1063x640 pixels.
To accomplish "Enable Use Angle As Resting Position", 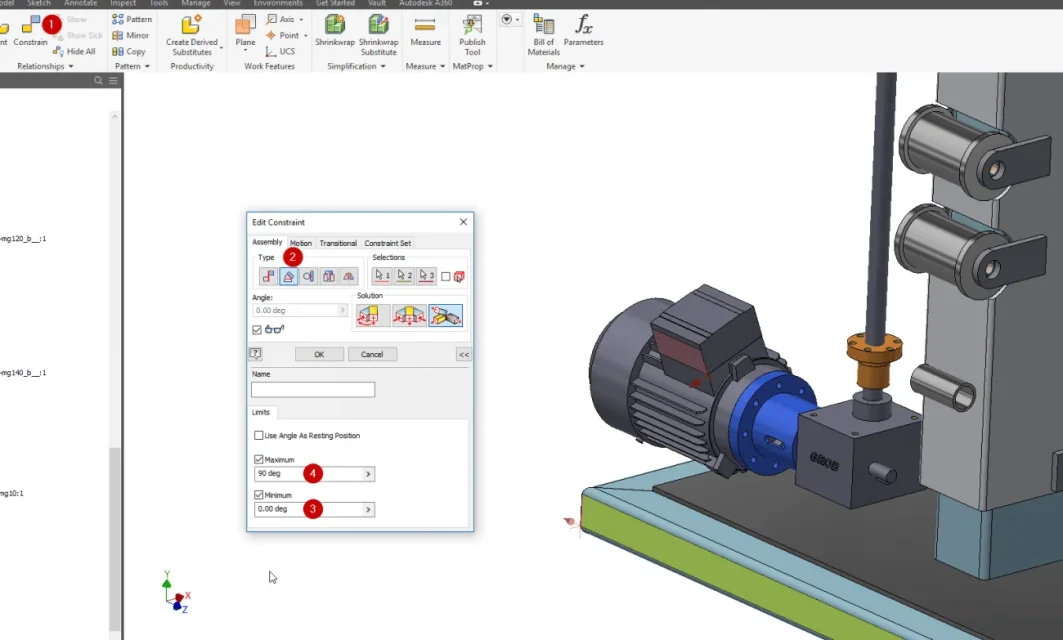I will click(x=258, y=435).
